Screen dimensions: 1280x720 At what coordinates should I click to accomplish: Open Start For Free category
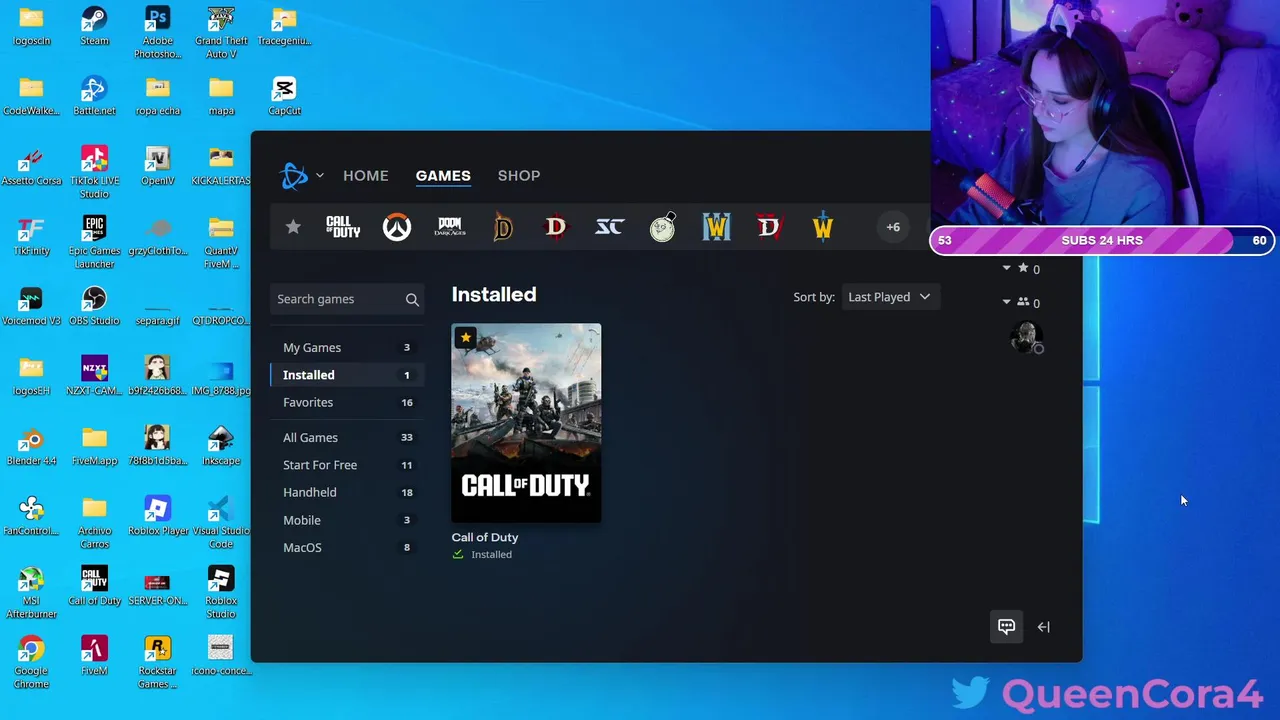(x=347, y=465)
